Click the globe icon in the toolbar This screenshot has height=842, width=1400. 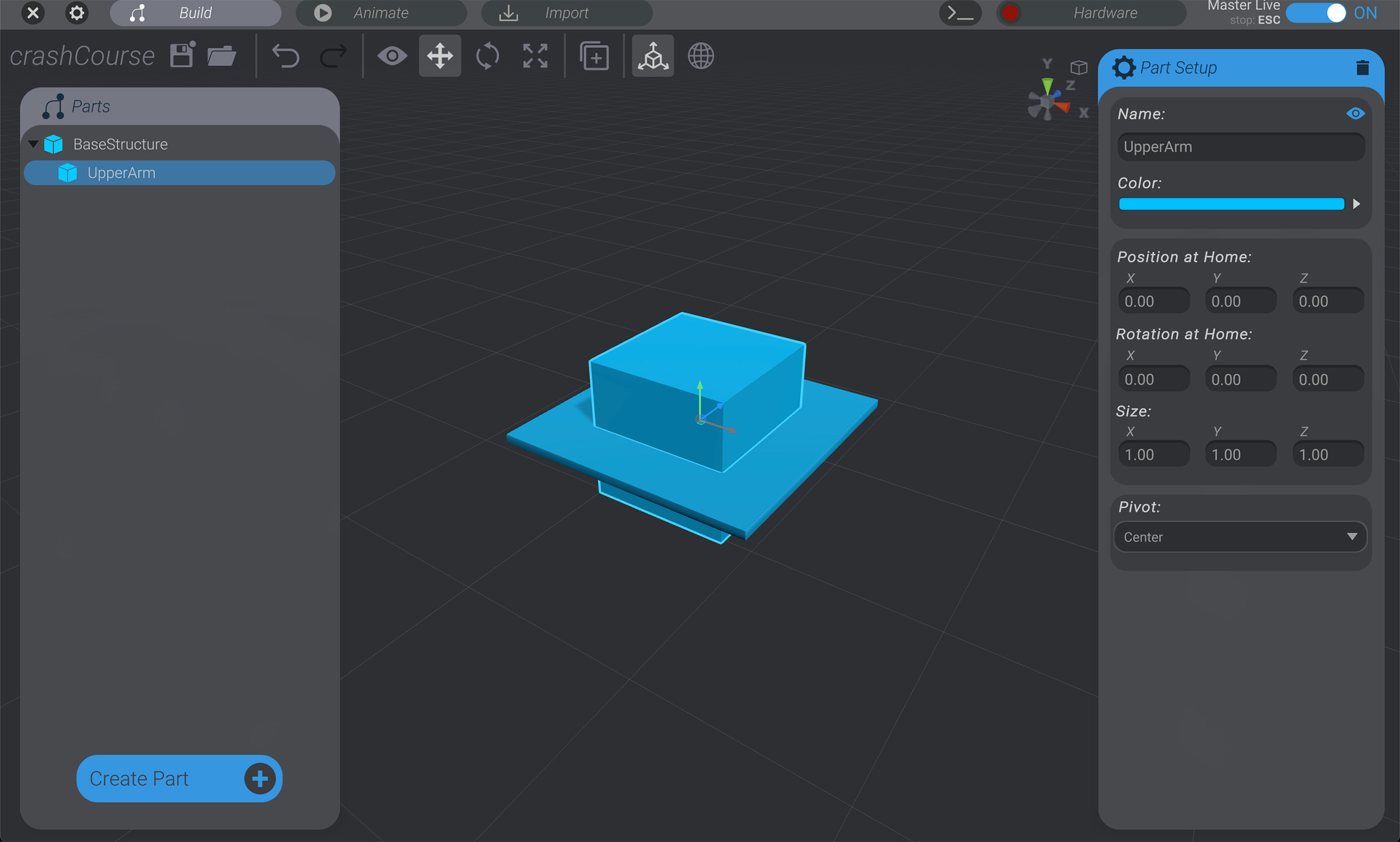701,56
